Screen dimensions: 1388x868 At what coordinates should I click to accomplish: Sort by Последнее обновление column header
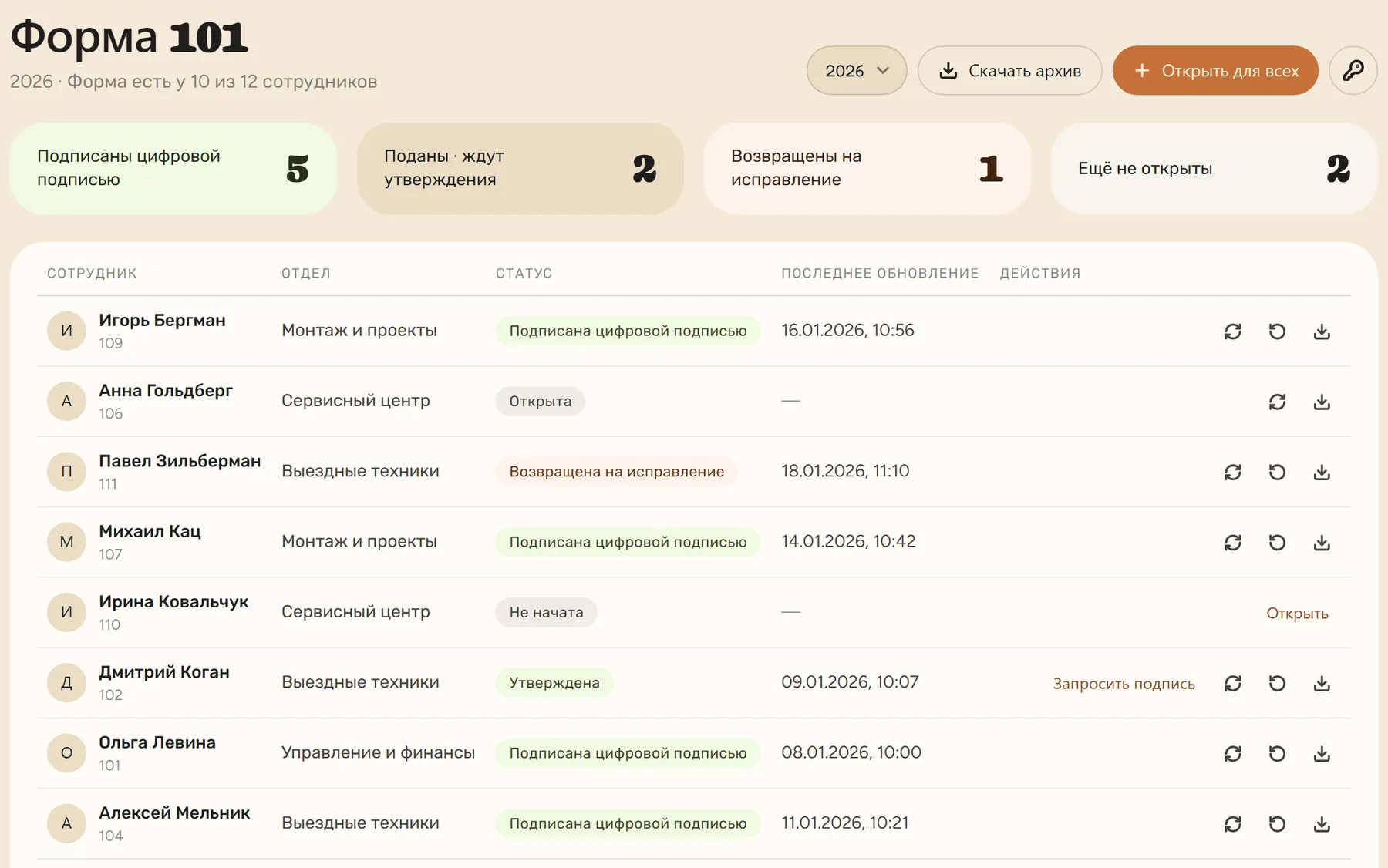coord(880,273)
